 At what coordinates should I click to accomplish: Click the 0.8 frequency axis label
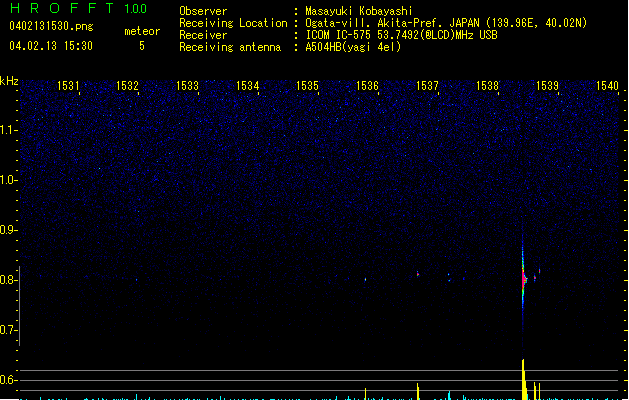click(9, 280)
